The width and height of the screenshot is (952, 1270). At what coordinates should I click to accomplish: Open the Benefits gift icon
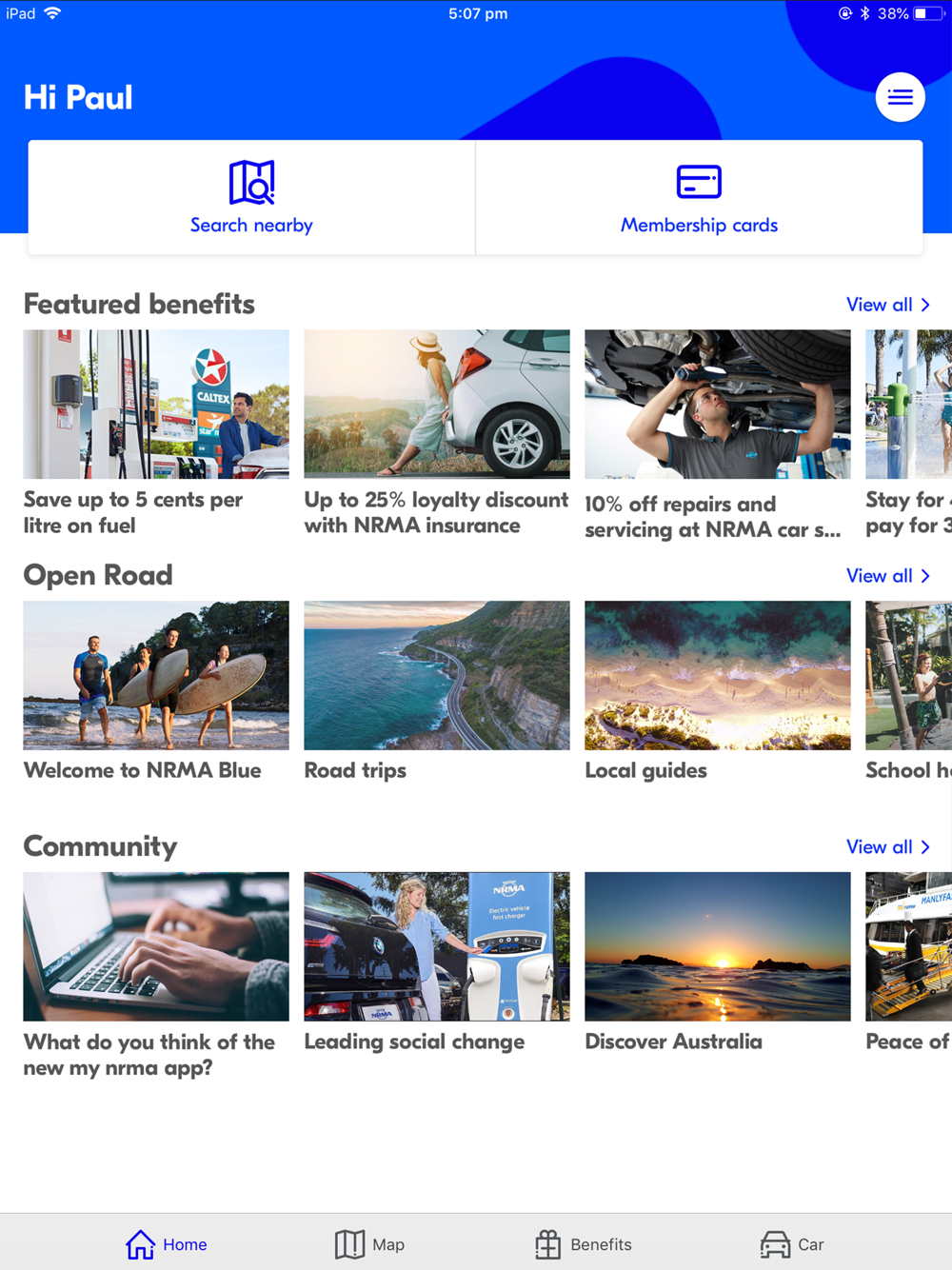pos(547,1243)
